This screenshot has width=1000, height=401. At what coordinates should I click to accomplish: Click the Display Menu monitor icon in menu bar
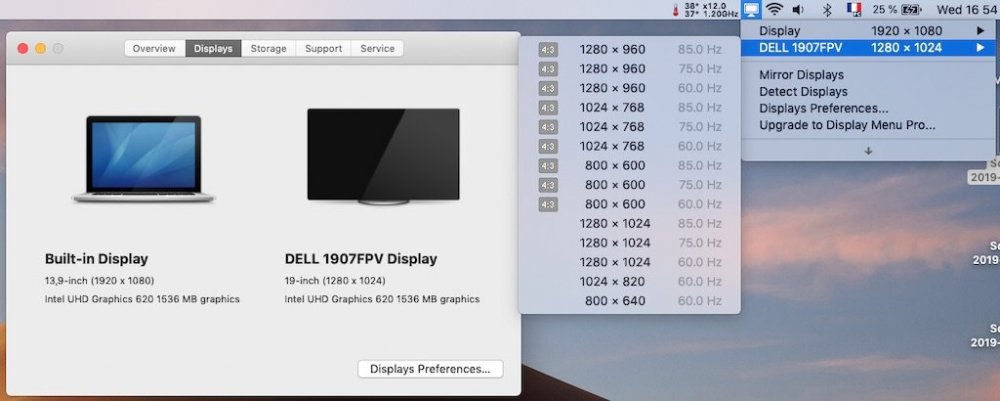pos(753,10)
